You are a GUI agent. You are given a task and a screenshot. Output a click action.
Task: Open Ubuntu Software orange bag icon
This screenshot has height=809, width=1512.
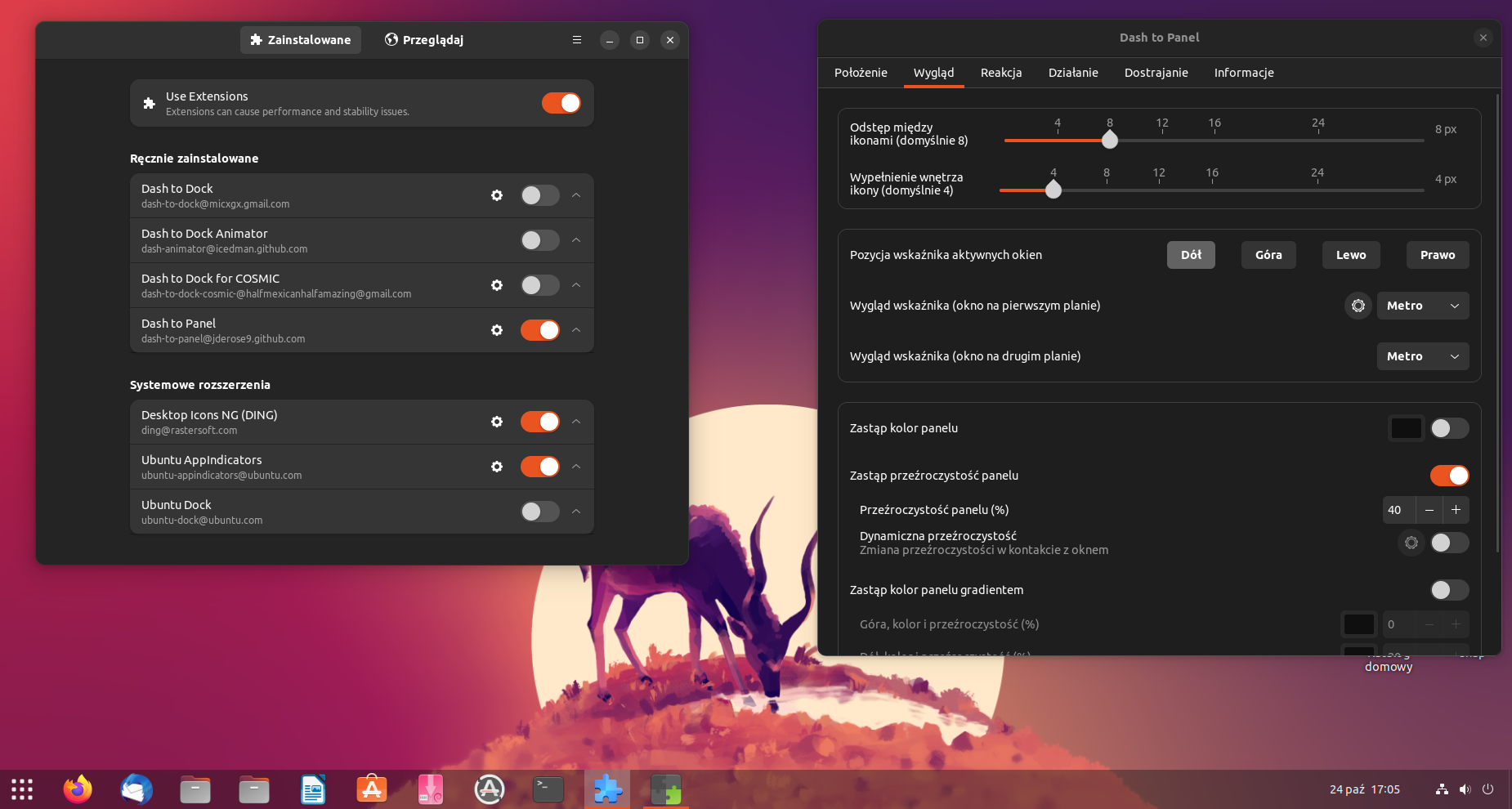[x=372, y=789]
